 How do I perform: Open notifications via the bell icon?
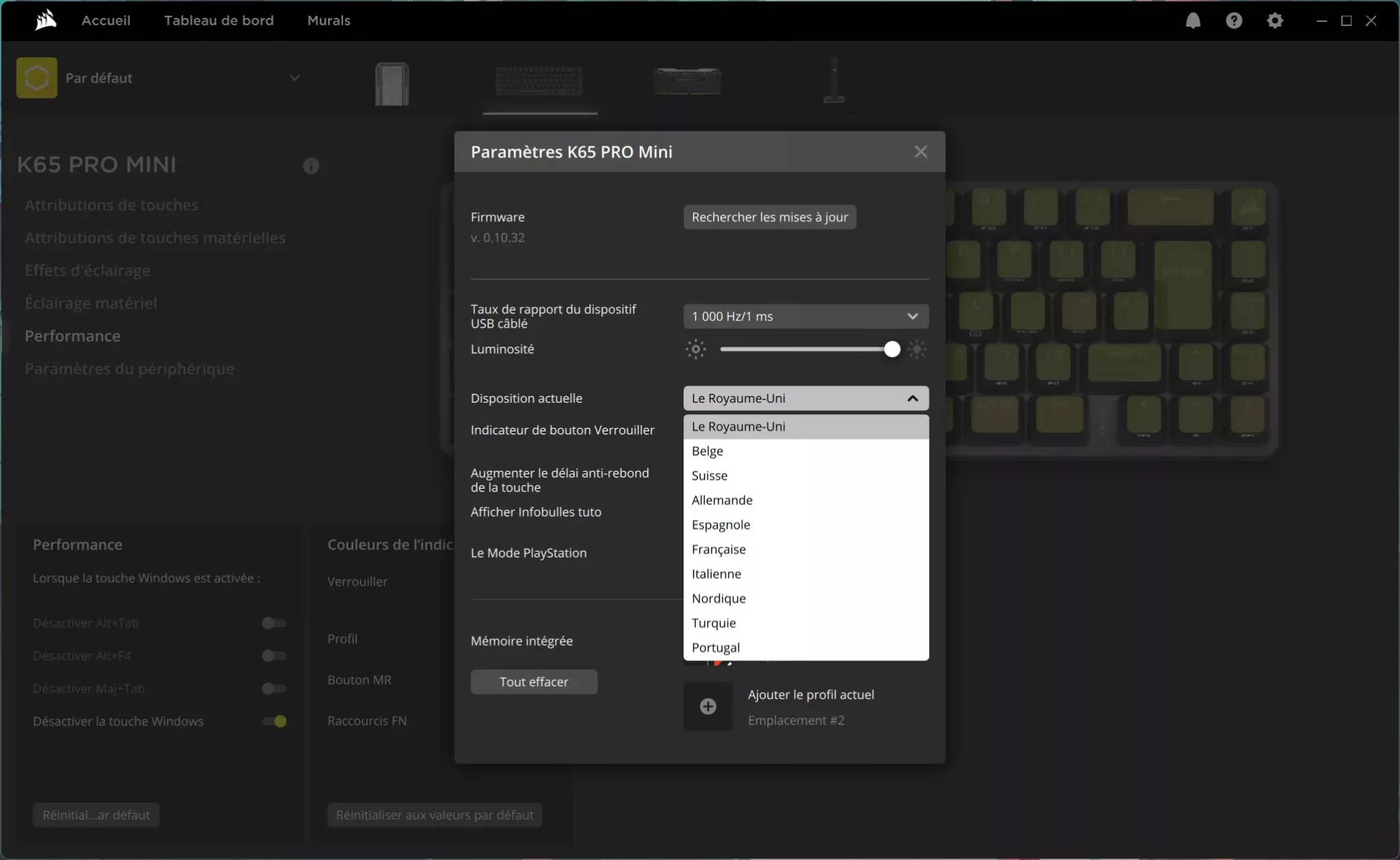(x=1194, y=21)
